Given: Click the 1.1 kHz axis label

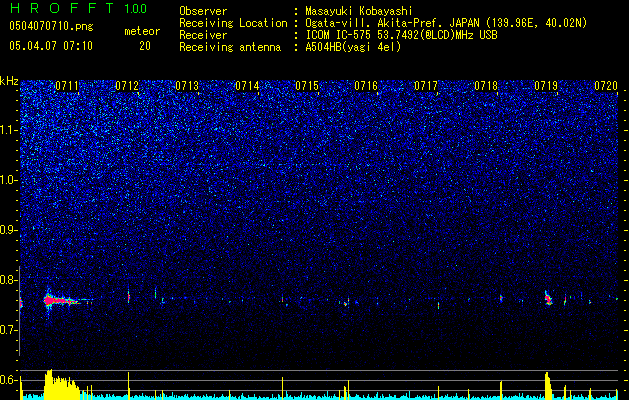Looking at the screenshot, I should click(x=9, y=130).
